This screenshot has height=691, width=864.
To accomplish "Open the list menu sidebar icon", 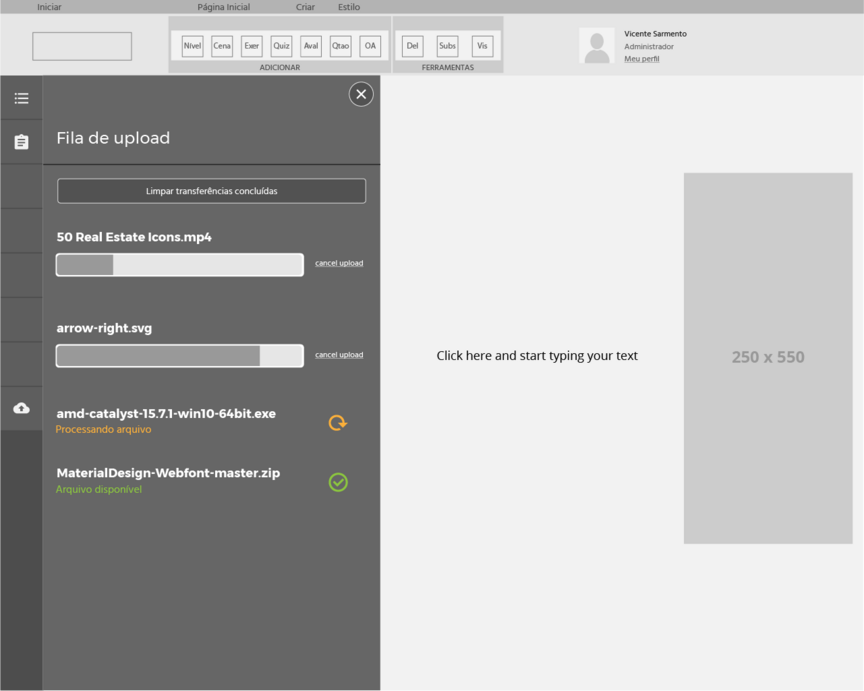I will pyautogui.click(x=21, y=98).
